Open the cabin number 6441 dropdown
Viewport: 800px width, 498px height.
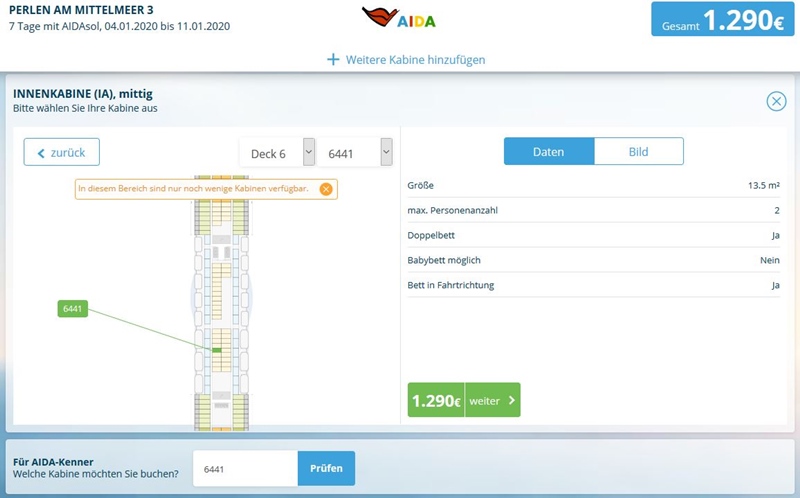click(x=354, y=153)
